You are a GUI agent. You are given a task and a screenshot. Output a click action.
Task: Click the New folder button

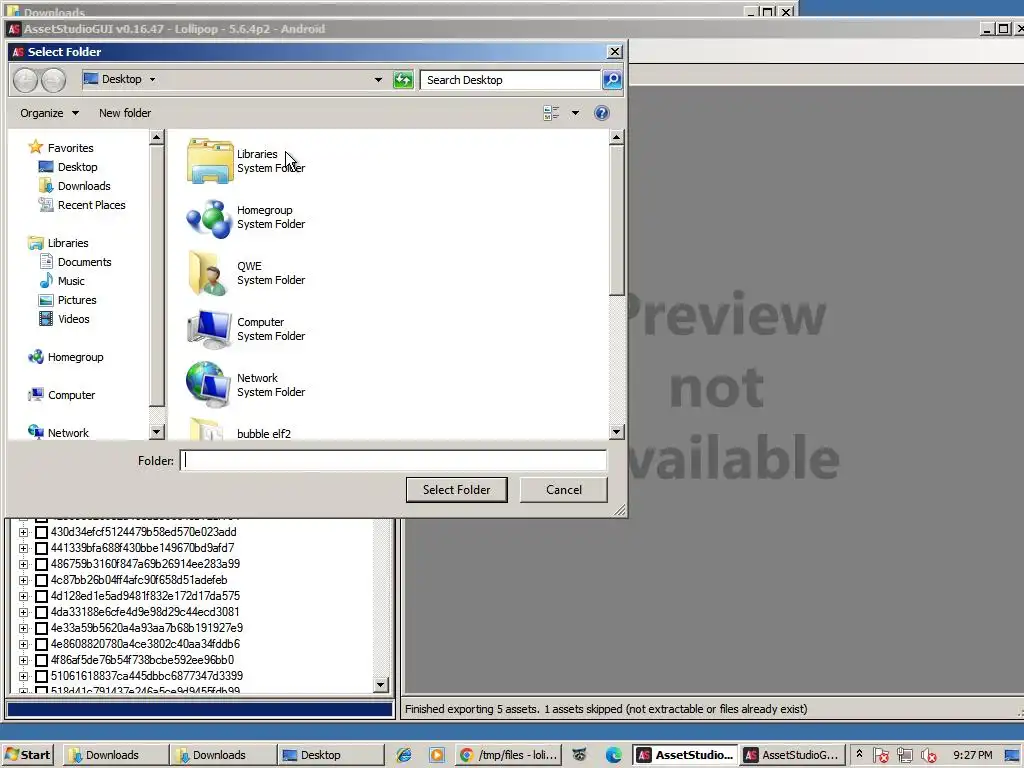(125, 113)
